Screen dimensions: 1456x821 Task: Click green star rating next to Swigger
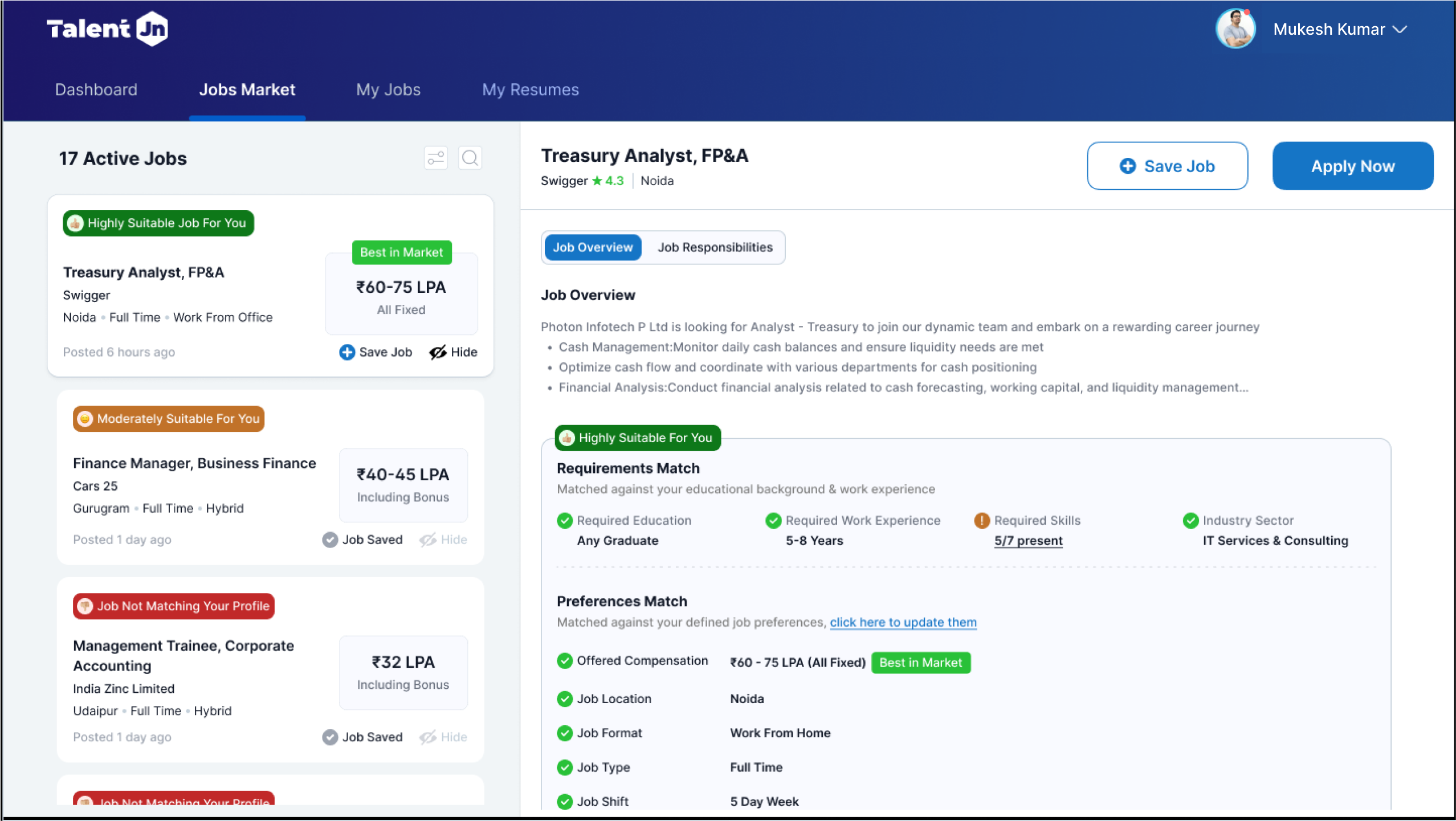[597, 181]
